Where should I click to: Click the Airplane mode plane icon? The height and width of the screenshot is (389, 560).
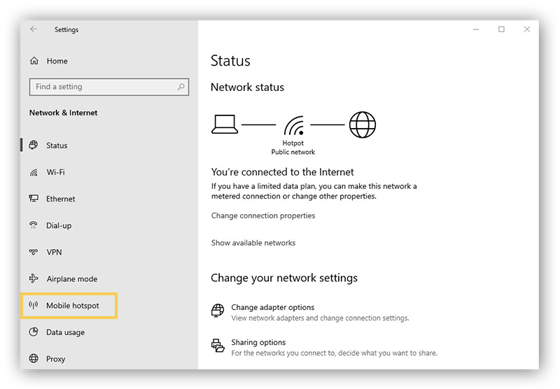[x=34, y=278]
